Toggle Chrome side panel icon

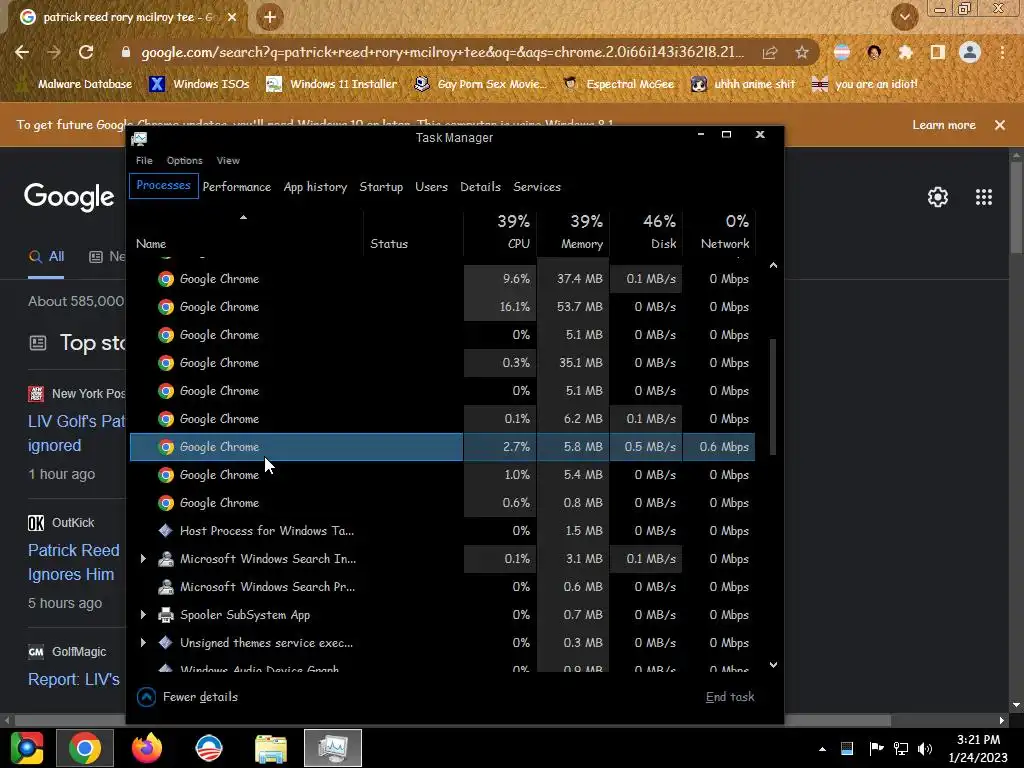[x=938, y=52]
